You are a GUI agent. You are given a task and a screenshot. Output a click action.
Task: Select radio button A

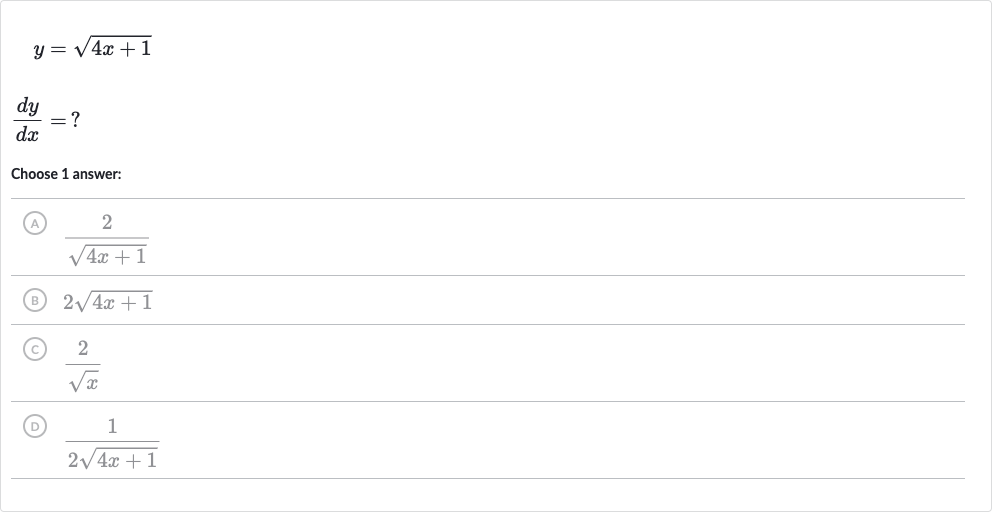(35, 223)
